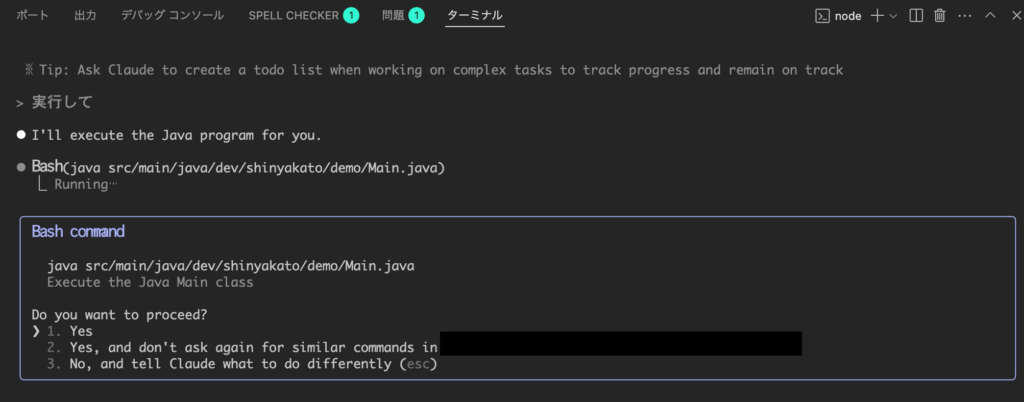Open the new terminal launch profile dropdown chevron
Viewport: 1024px width, 402px height.
[893, 16]
